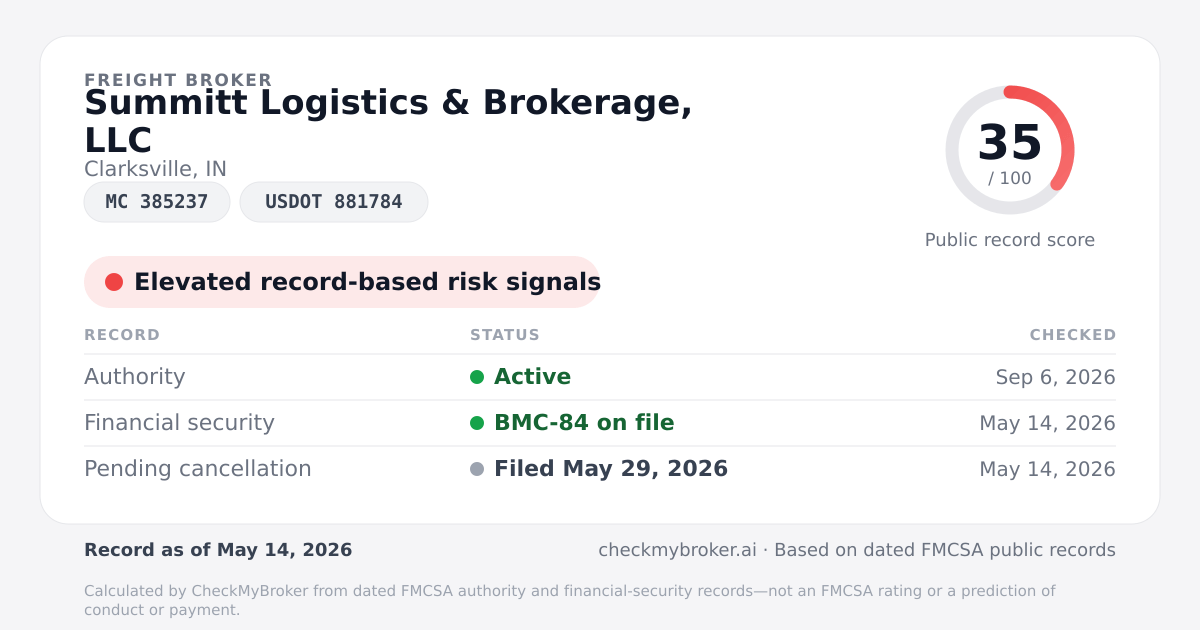Viewport: 1200px width, 630px height.
Task: Click the 35 score ring gauge
Action: (x=1010, y=150)
